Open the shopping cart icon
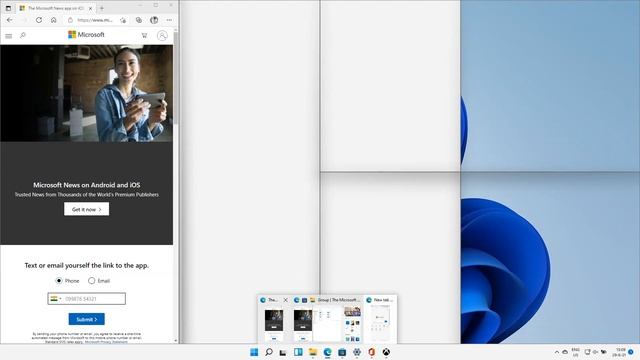 144,36
